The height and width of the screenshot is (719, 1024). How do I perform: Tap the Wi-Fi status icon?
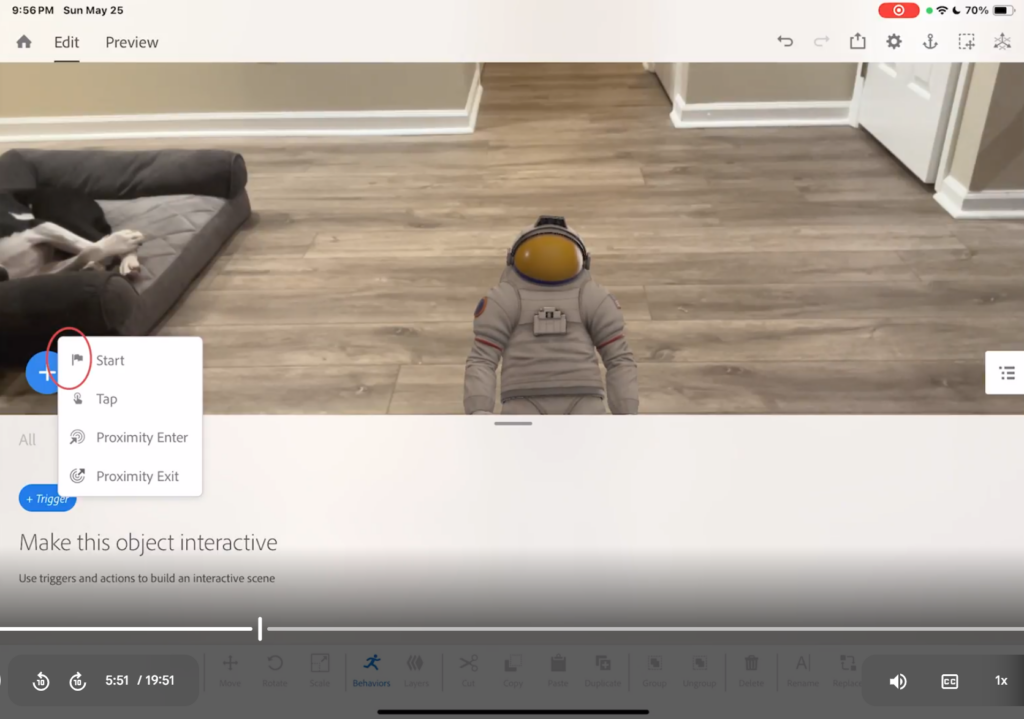[x=942, y=10]
